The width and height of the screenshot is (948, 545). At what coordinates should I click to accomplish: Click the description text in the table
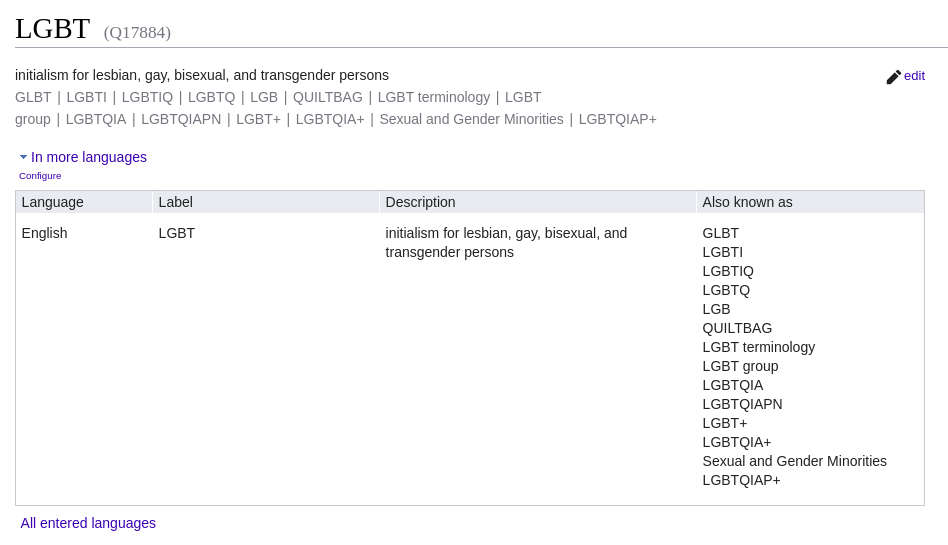pos(506,242)
